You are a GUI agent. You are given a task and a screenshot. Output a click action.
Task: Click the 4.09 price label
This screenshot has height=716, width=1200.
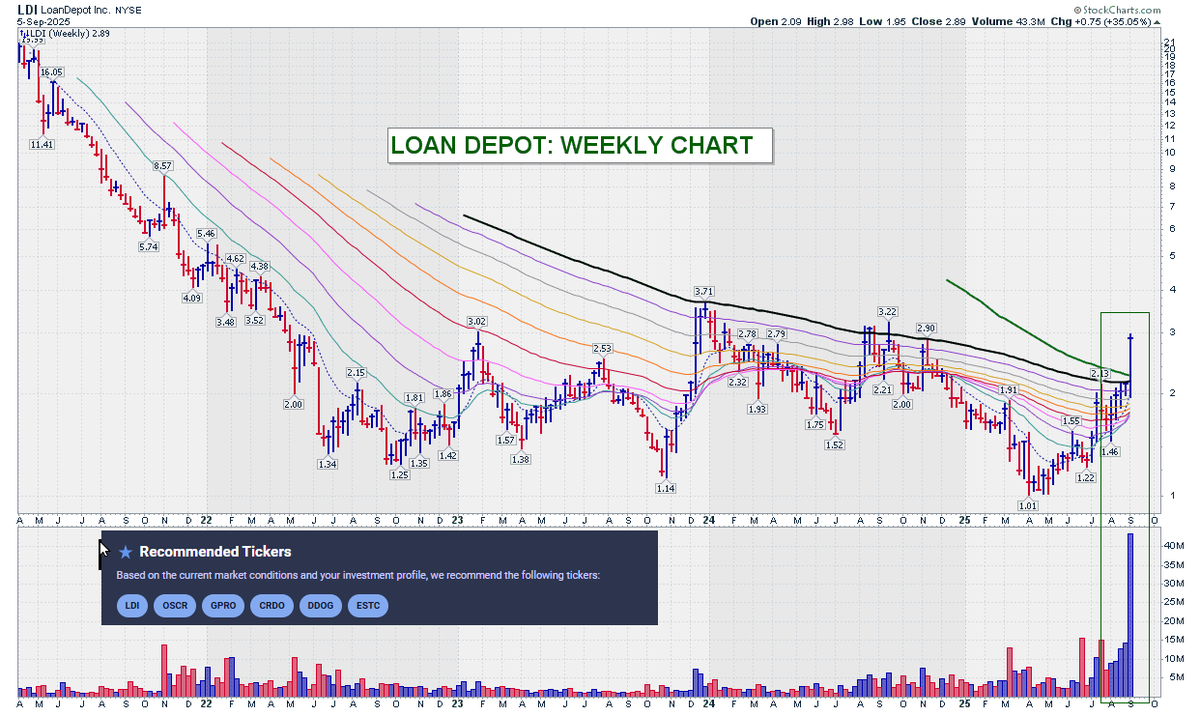(191, 297)
